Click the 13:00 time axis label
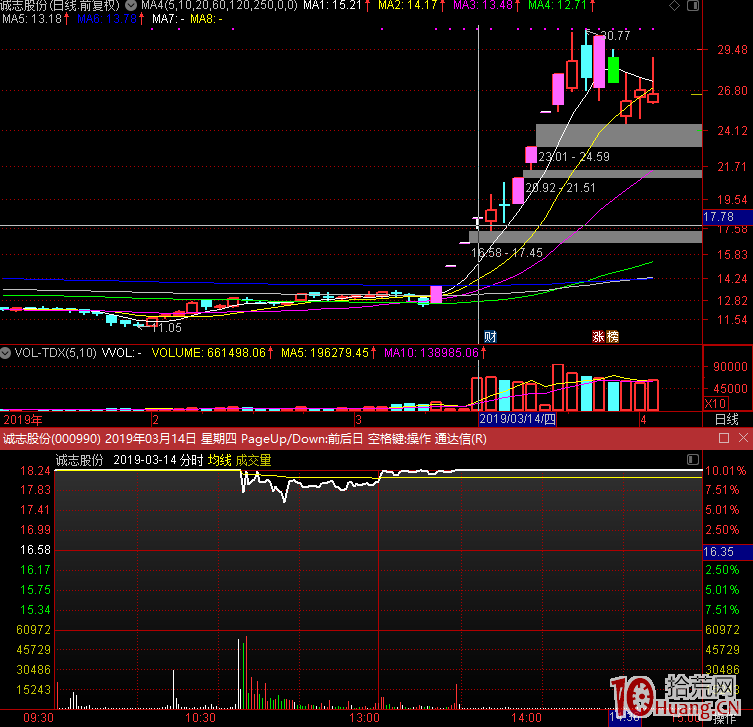 (364, 718)
